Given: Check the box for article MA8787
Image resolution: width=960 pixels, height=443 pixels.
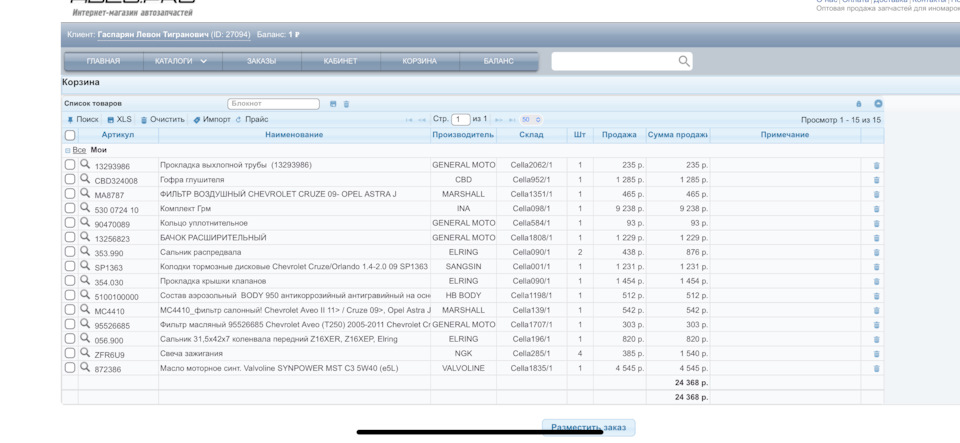Looking at the screenshot, I should (70, 194).
